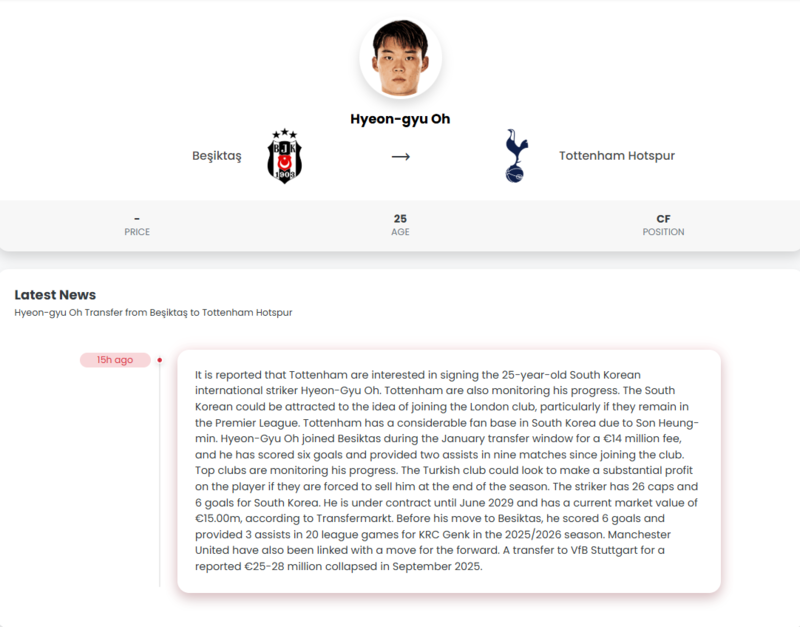This screenshot has width=800, height=627.
Task: Select the 15h ago timestamp badge
Action: point(115,360)
